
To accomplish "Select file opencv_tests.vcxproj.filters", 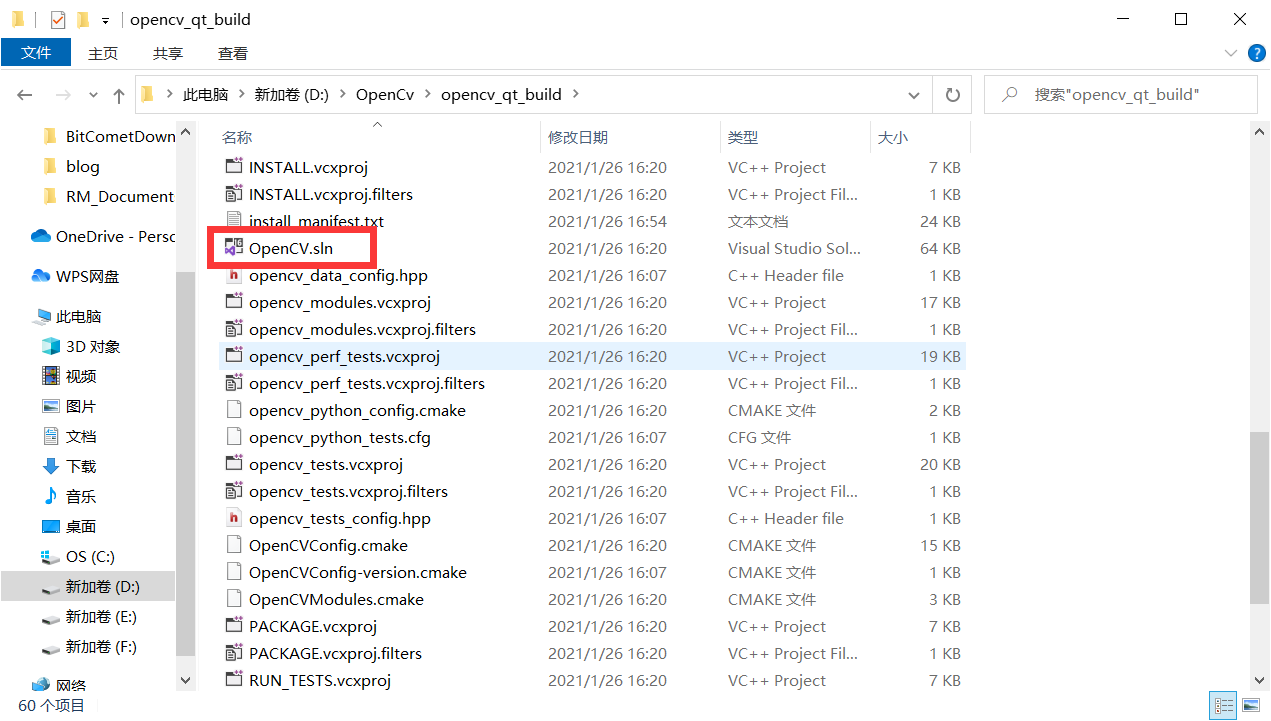I will (592, 491).
